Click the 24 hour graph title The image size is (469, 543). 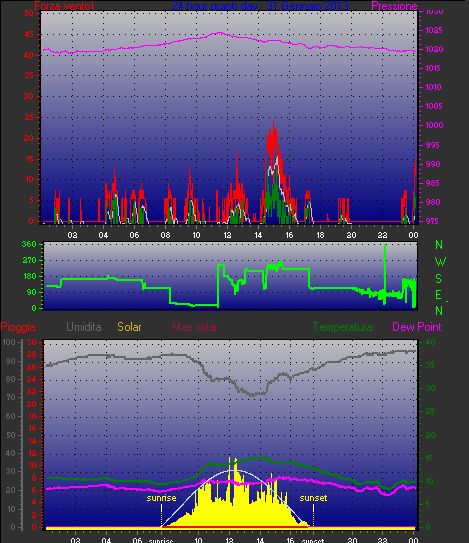click(x=260, y=6)
